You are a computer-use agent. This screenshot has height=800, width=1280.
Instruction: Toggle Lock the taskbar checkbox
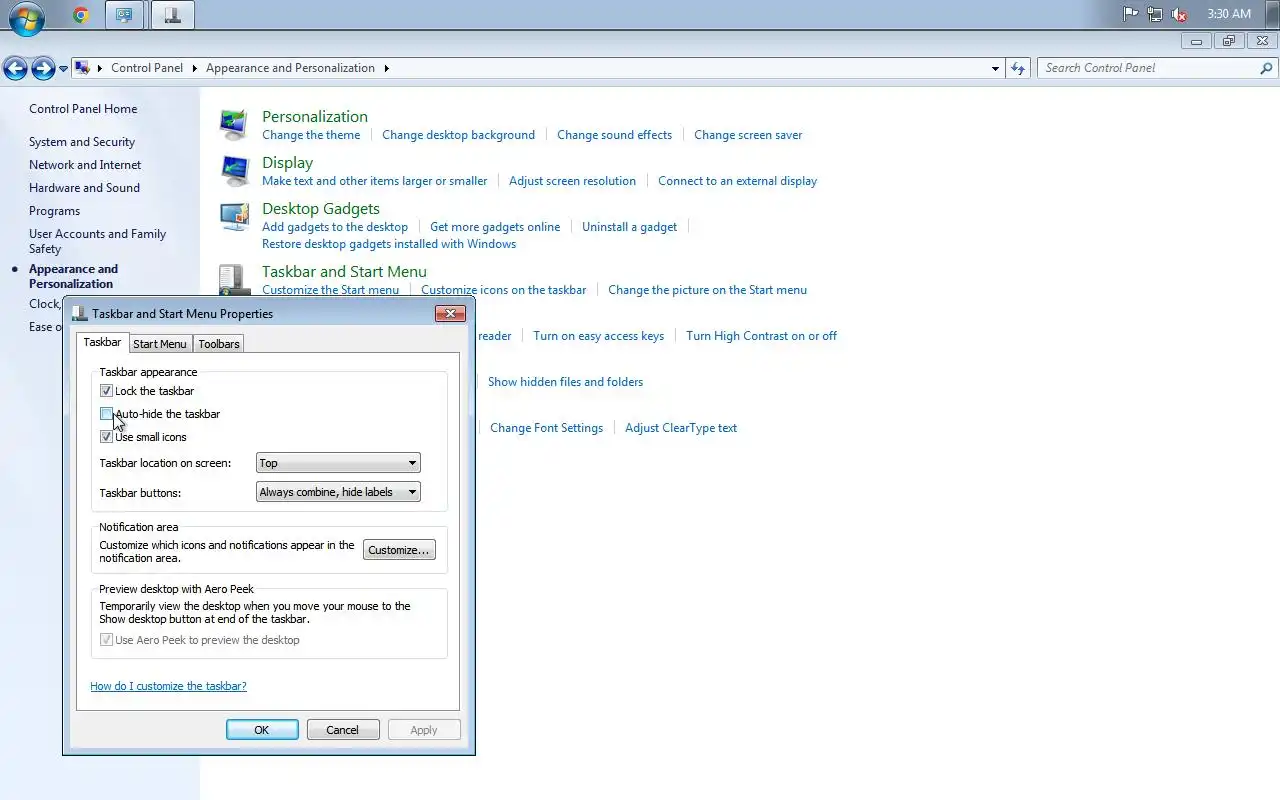pos(106,391)
